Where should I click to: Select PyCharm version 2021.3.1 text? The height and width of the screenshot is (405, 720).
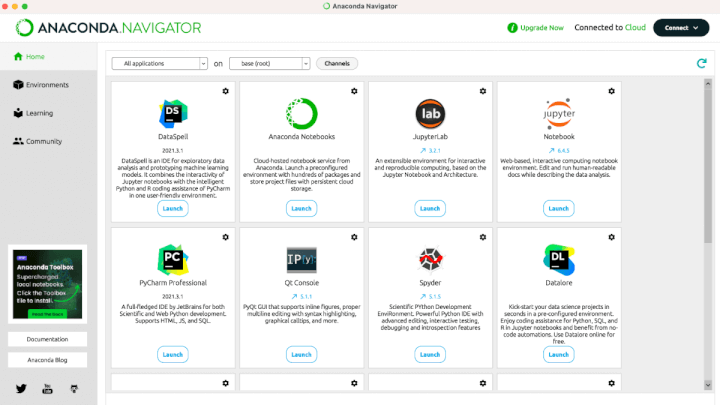pyautogui.click(x=173, y=297)
